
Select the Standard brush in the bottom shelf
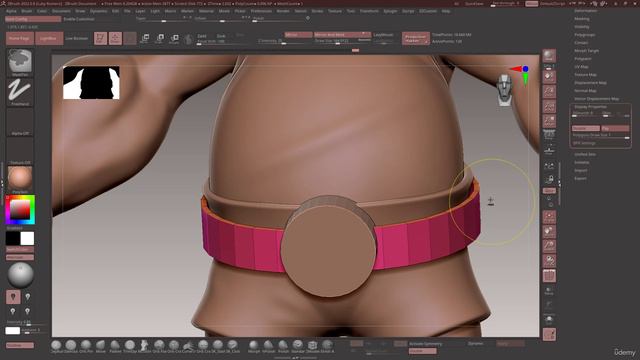click(298, 346)
